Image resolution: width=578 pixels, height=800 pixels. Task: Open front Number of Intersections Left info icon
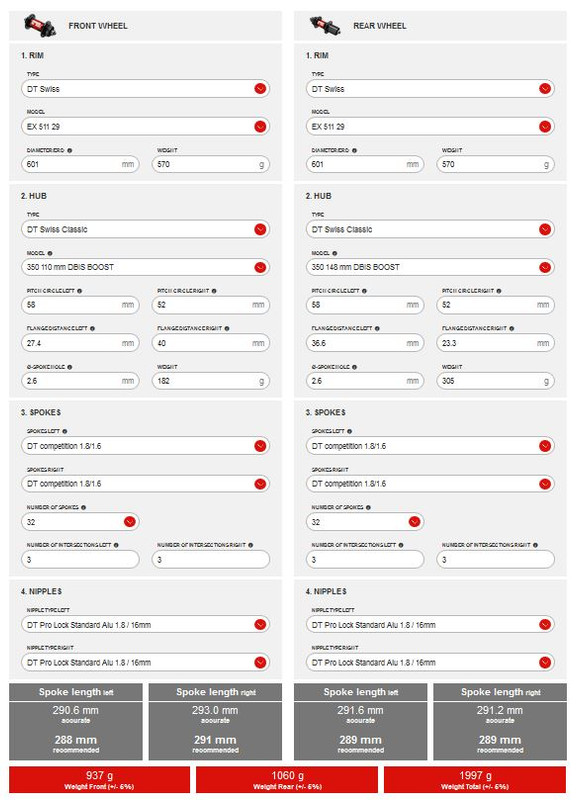click(116, 545)
